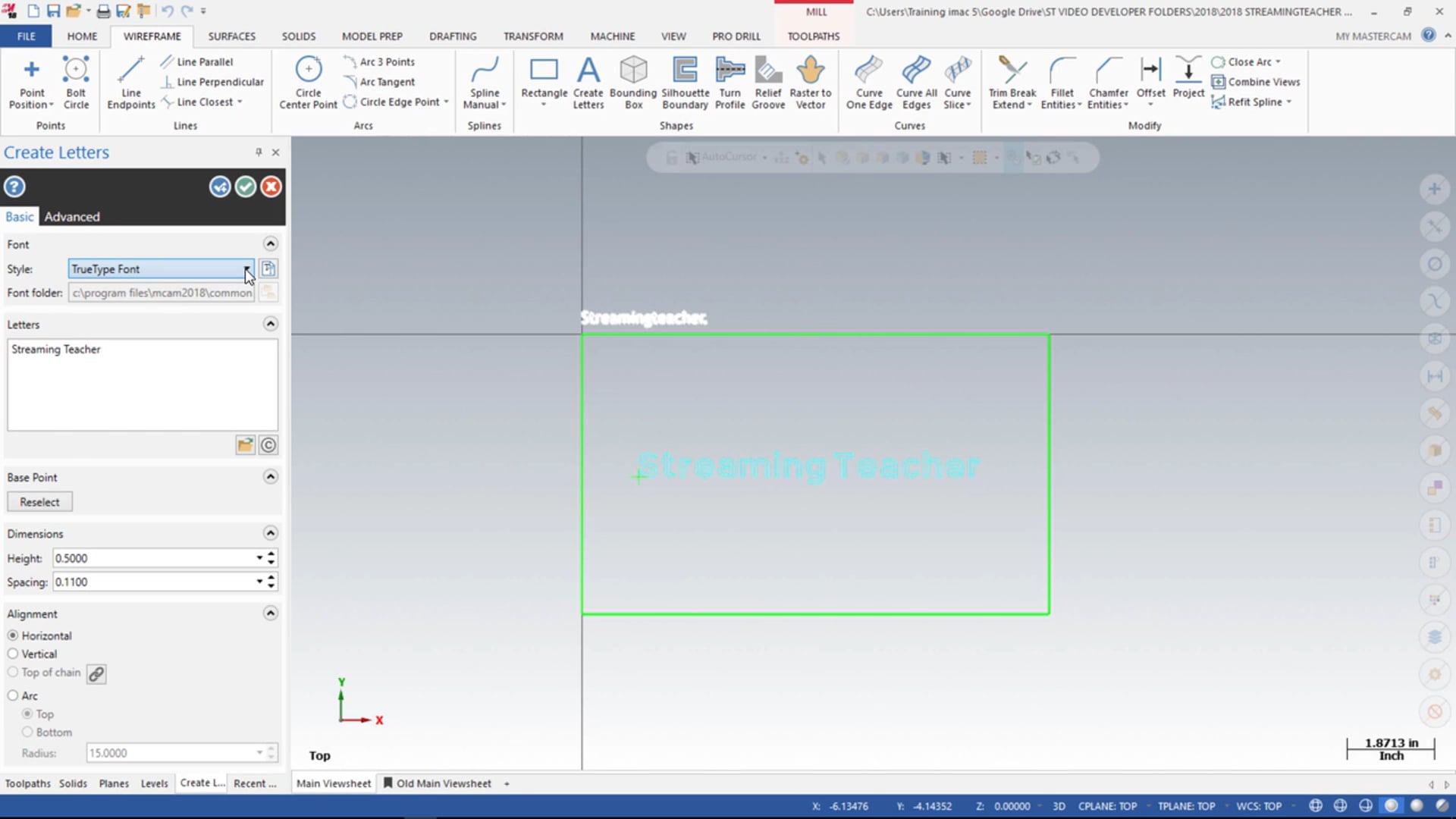
Task: Click the Reselect base point button
Action: pyautogui.click(x=40, y=501)
